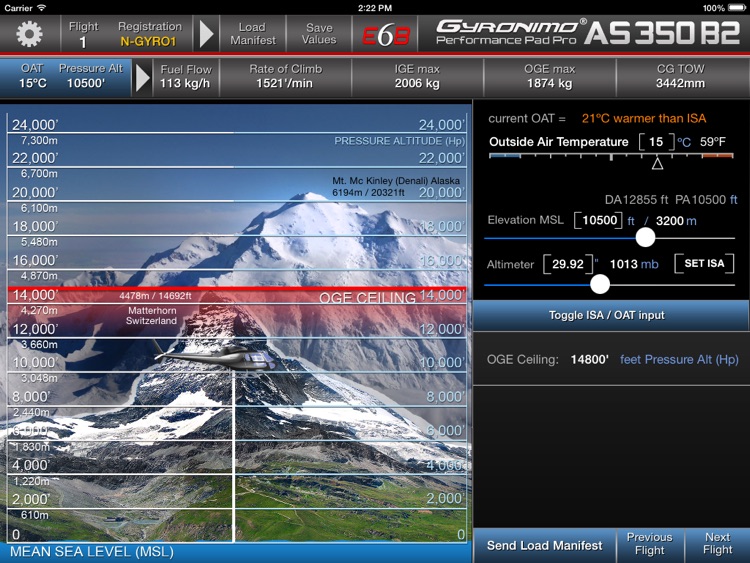Viewport: 750px width, 563px height.
Task: Tap the DA12855 ft readout
Action: pyautogui.click(x=637, y=199)
